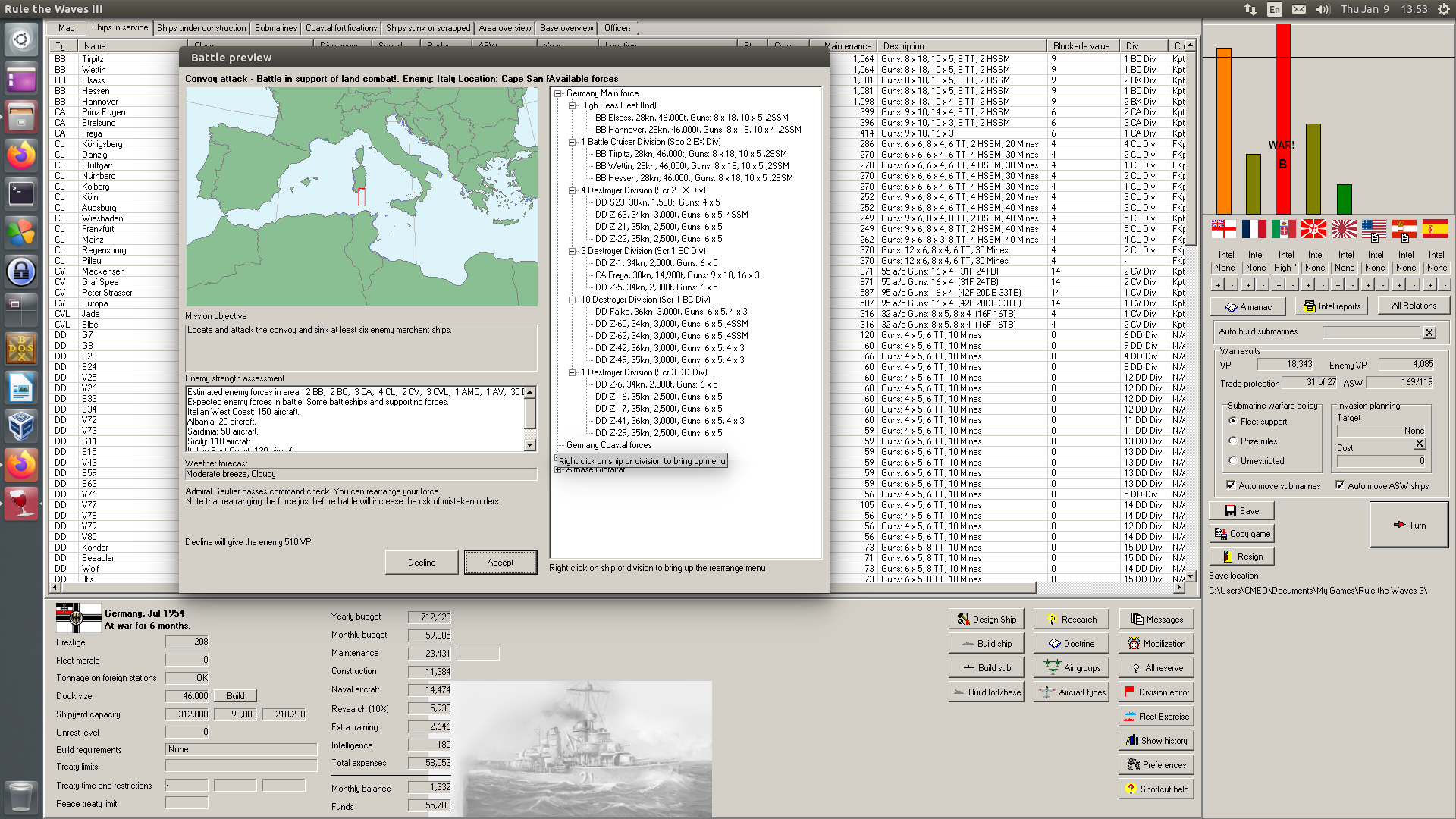
Task: Click the Build sub button
Action: point(986,667)
